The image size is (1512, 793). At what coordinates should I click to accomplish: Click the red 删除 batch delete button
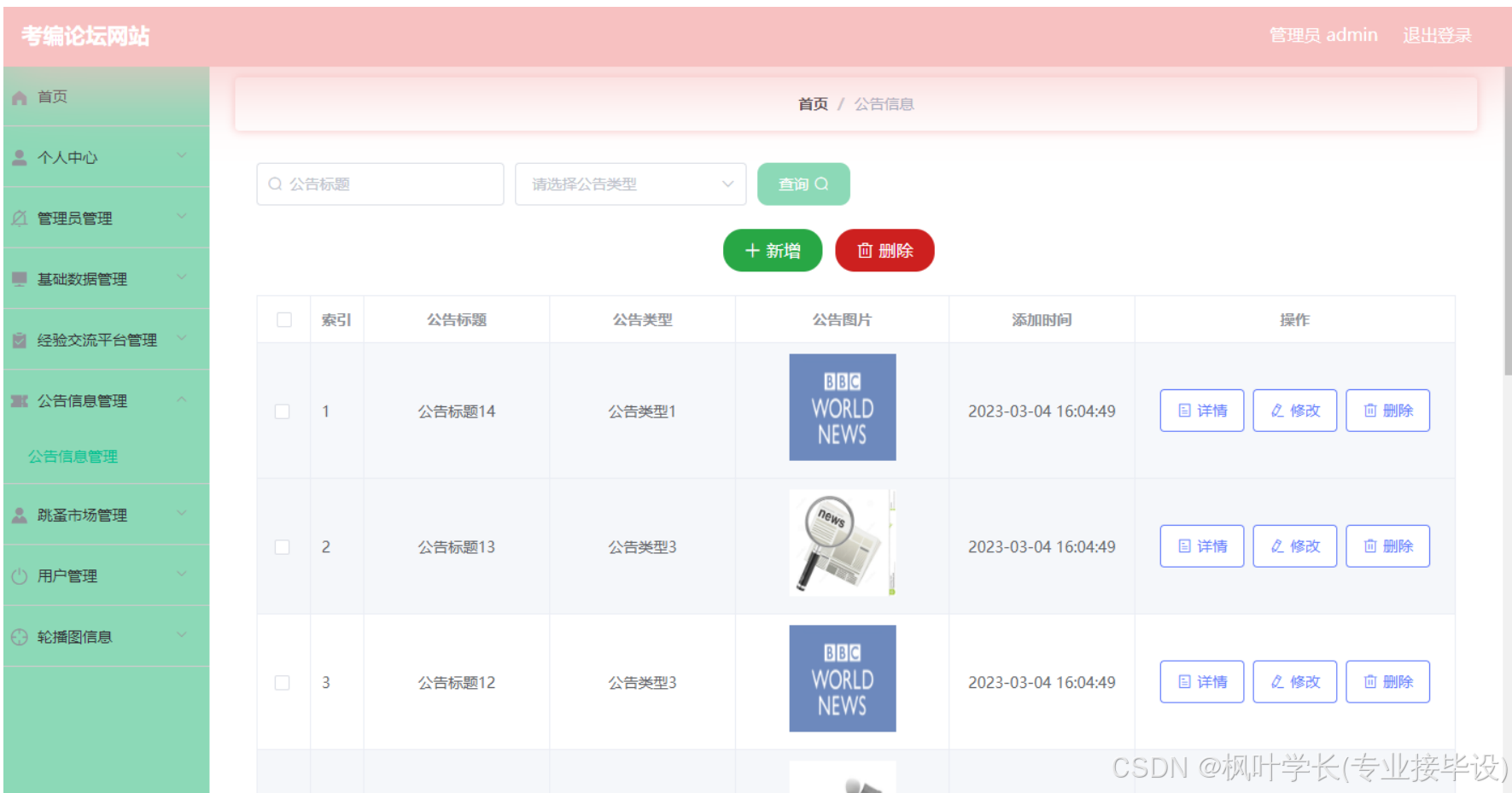(884, 250)
